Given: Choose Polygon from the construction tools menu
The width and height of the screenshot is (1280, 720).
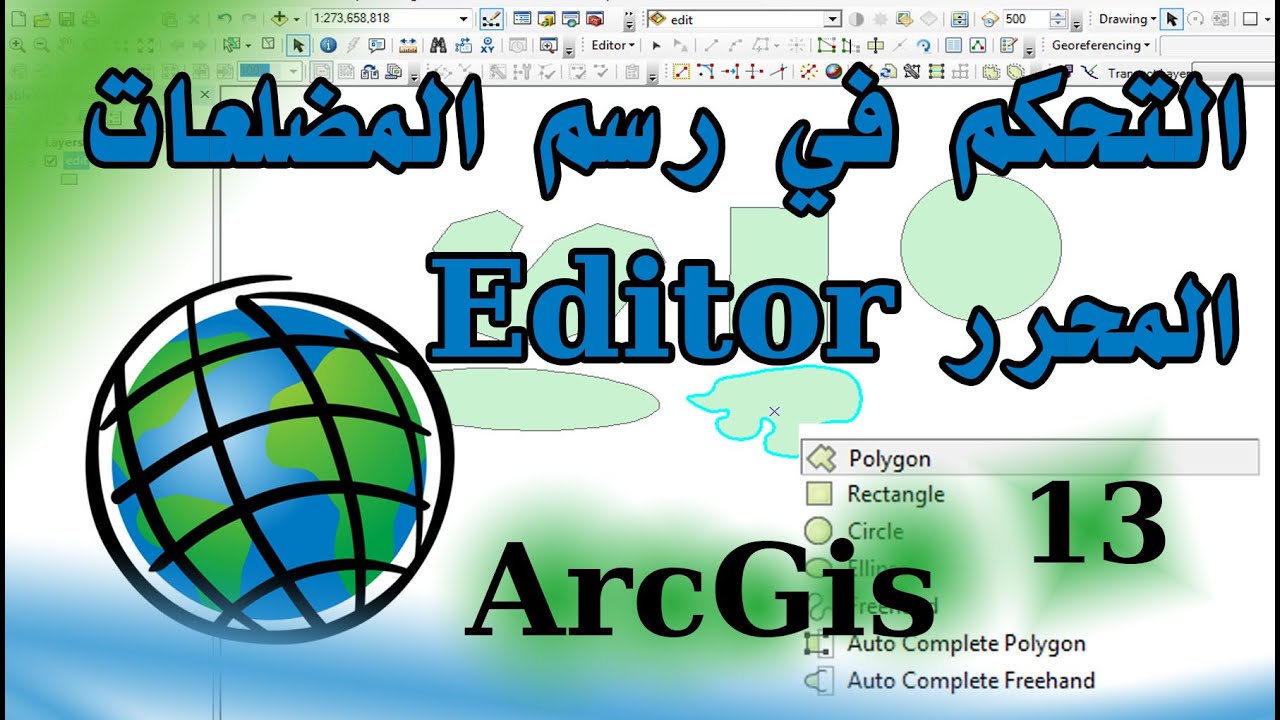Looking at the screenshot, I should 1029,458.
